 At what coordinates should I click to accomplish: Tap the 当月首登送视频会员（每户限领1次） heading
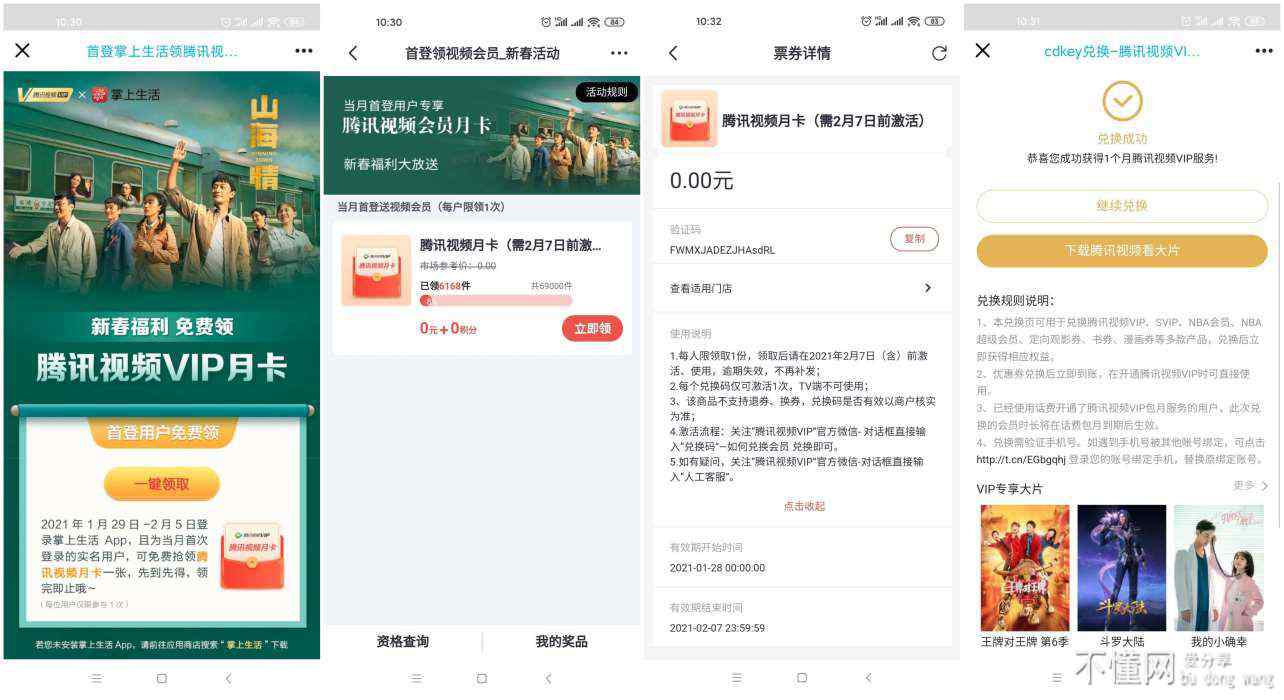click(421, 207)
